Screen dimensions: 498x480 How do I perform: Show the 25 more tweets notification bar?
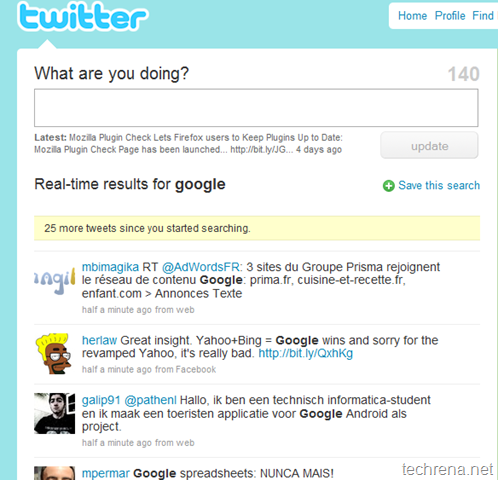pos(257,228)
